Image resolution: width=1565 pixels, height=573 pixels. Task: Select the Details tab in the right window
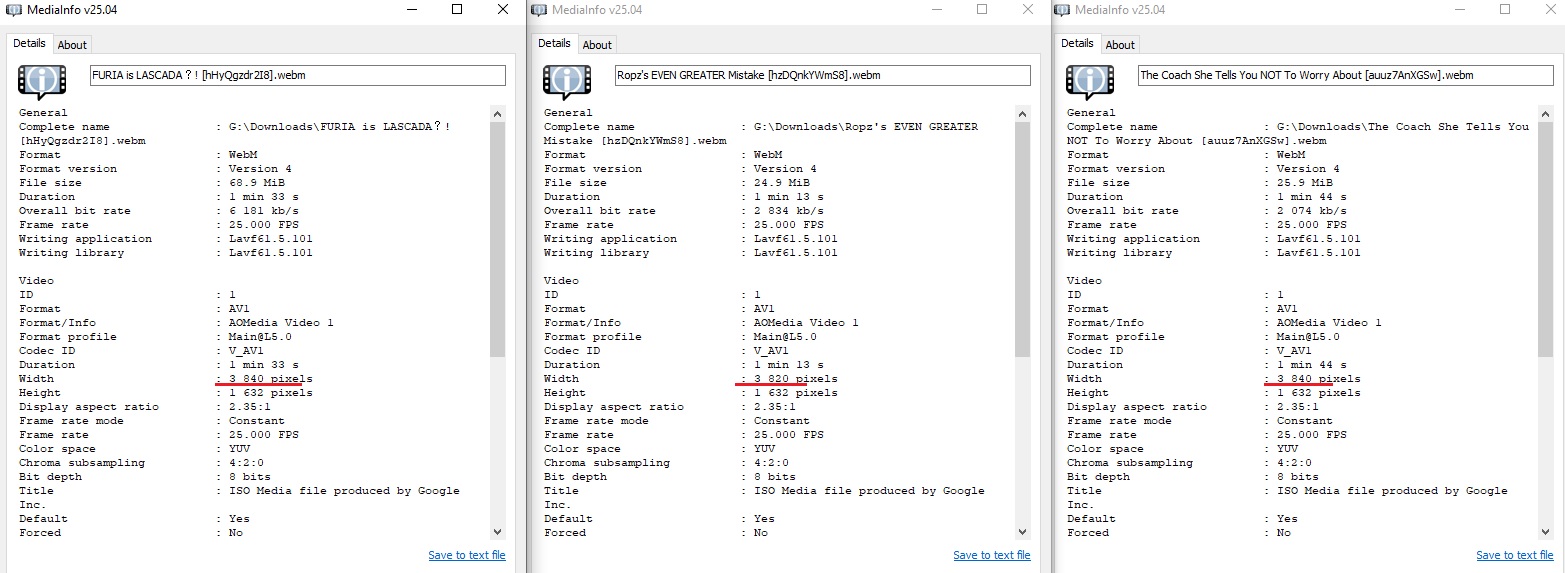[1077, 43]
